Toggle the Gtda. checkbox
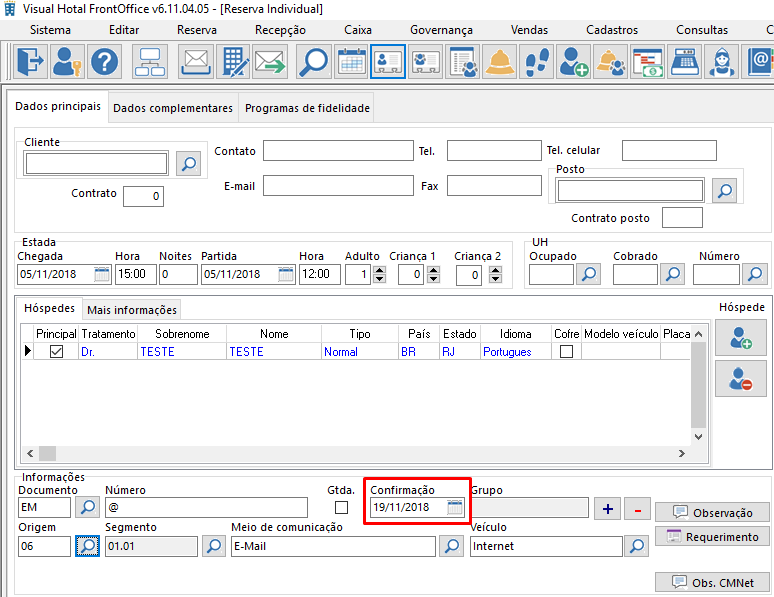This screenshot has width=774, height=597. (341, 507)
